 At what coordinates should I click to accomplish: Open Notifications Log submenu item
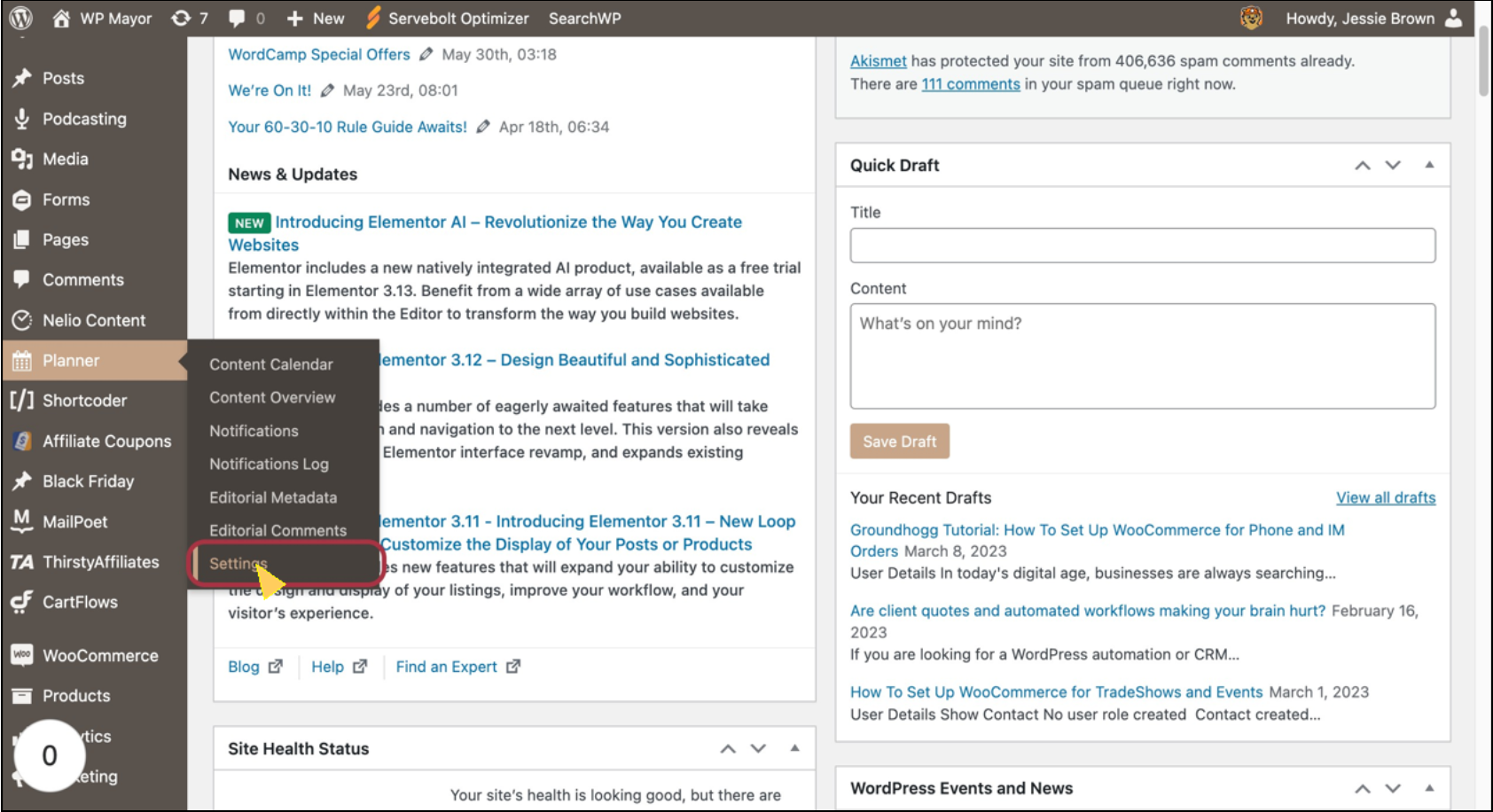pos(269,464)
